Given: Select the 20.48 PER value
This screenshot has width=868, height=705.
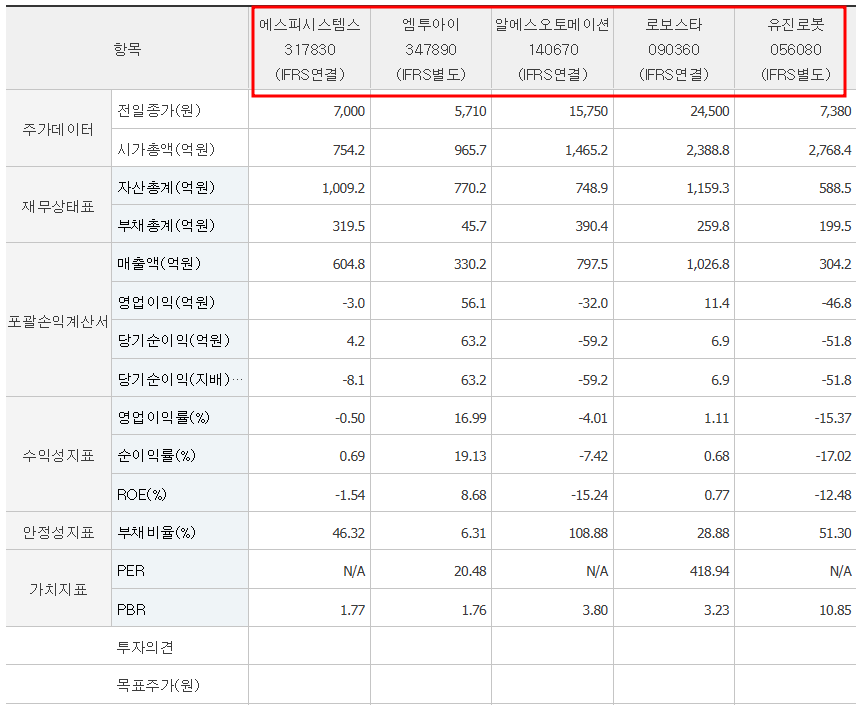Looking at the screenshot, I should (x=471, y=571).
